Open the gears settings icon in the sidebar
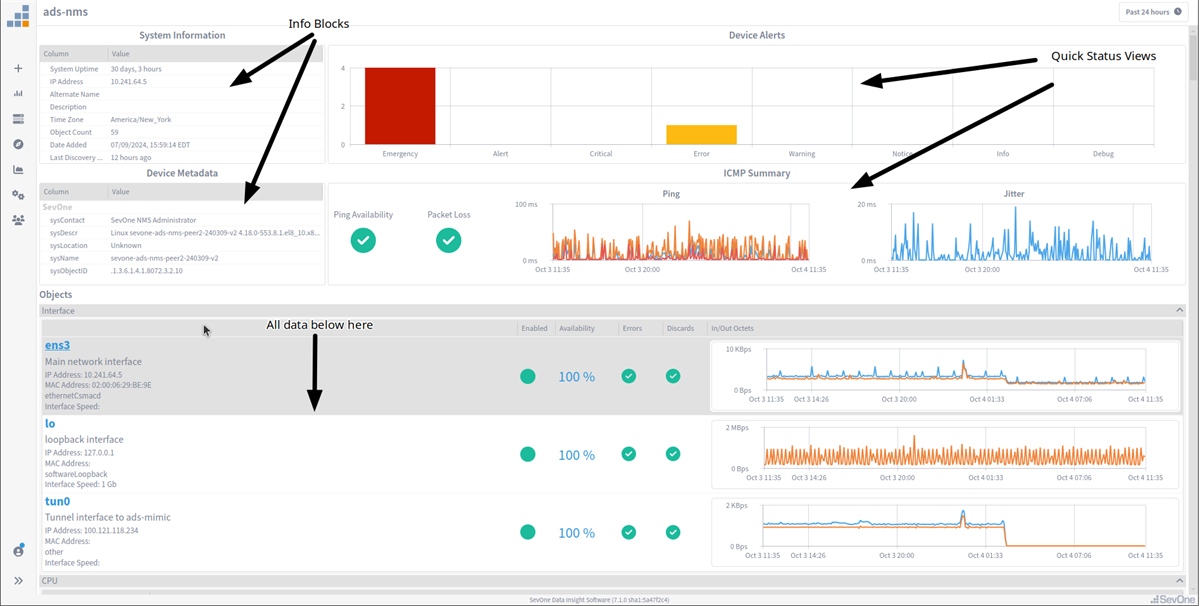Screen dimensions: 1200x606 pyautogui.click(x=17, y=195)
